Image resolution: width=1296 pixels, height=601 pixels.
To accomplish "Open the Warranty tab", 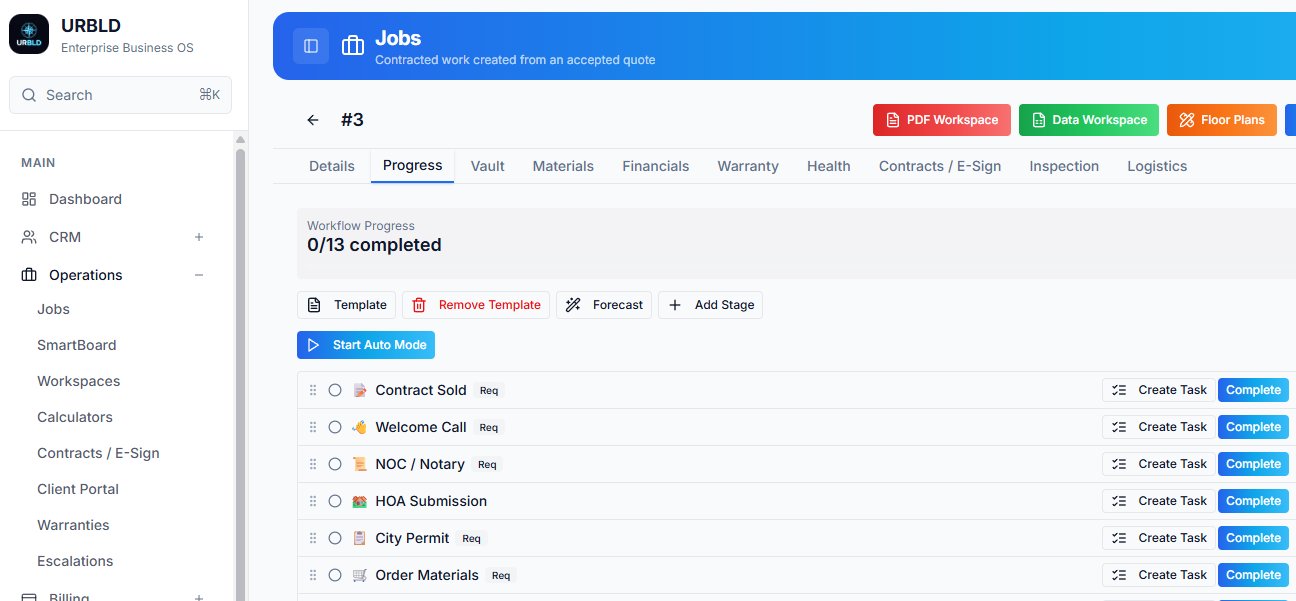I will click(748, 166).
